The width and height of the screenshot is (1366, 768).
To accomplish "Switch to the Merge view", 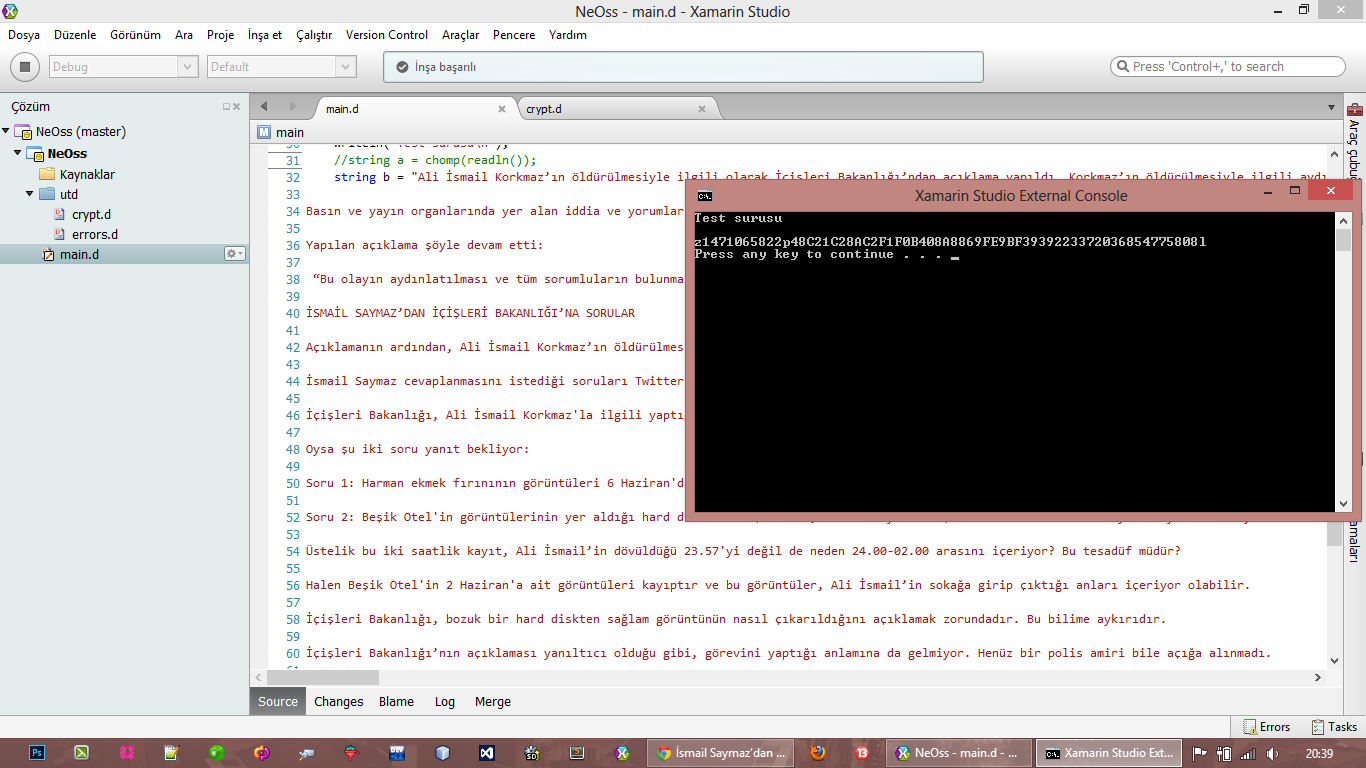I will pos(493,701).
